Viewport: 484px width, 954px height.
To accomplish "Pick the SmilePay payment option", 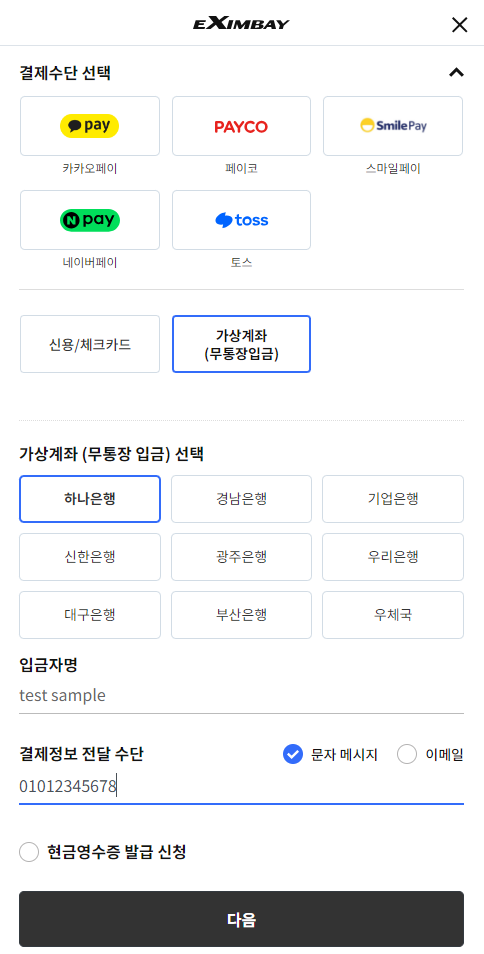I will tap(393, 126).
